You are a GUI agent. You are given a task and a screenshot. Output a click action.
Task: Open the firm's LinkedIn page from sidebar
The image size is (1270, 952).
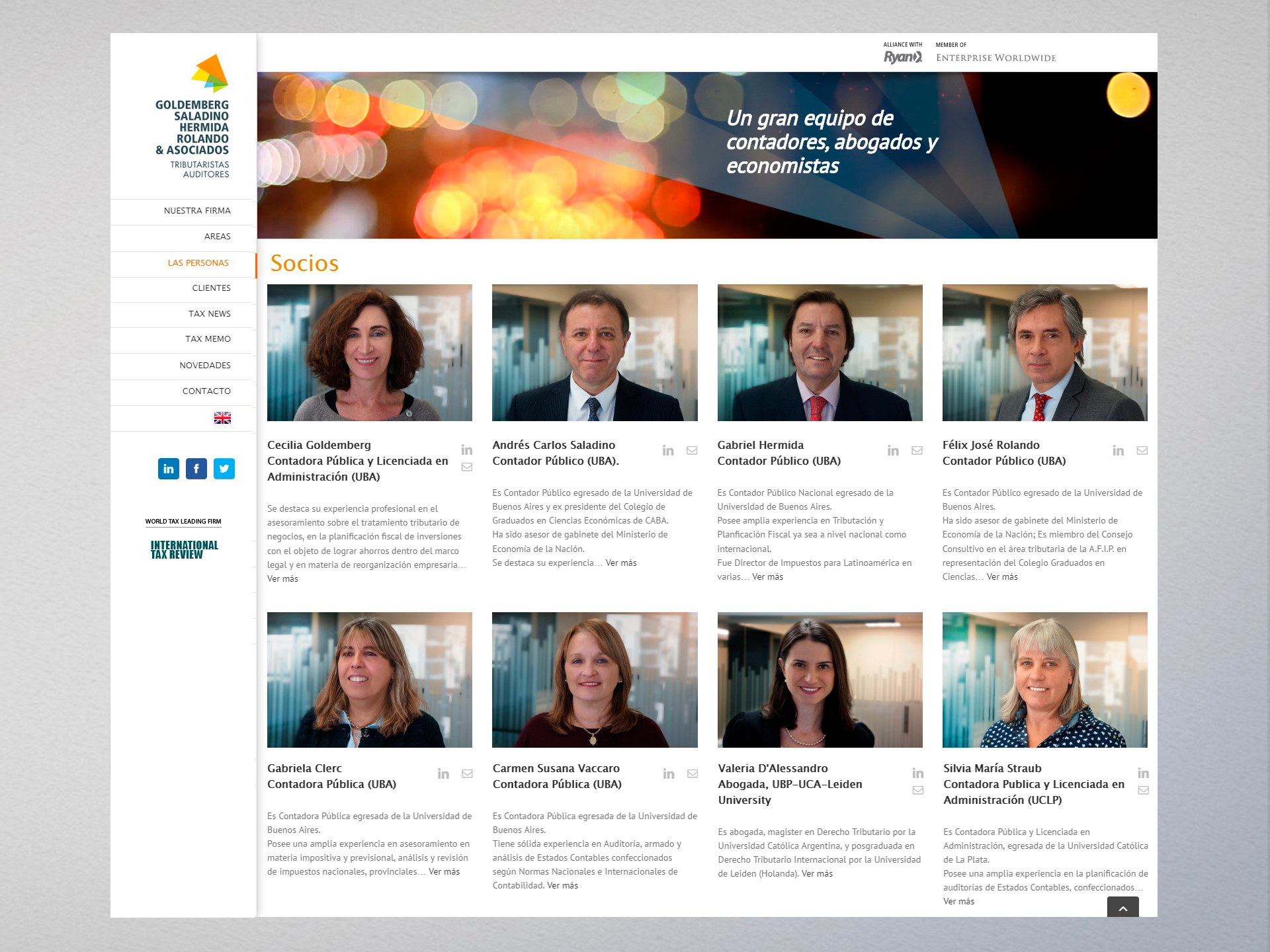tap(169, 469)
